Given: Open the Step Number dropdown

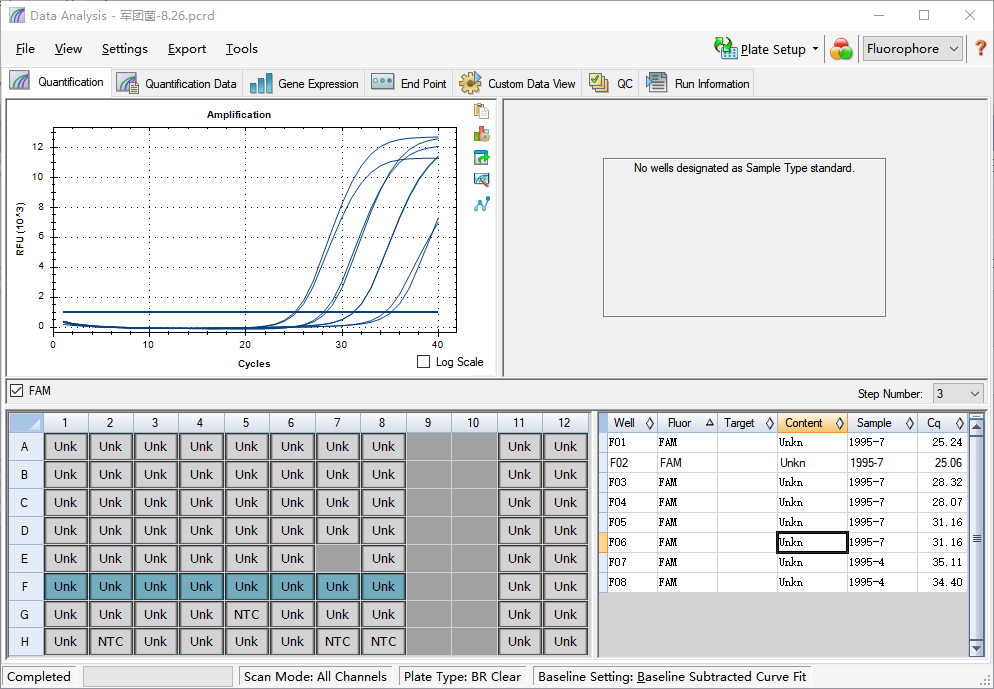Looking at the screenshot, I should [958, 394].
